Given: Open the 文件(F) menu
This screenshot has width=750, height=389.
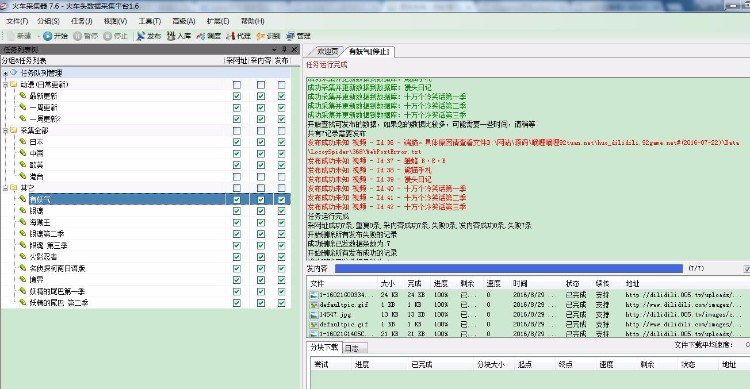Looking at the screenshot, I should pos(17,21).
